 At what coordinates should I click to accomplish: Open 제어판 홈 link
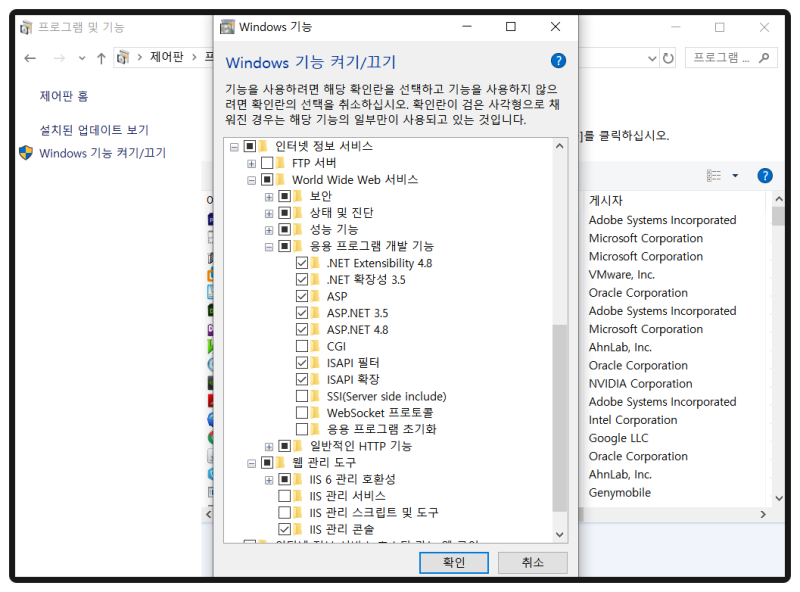click(x=64, y=95)
